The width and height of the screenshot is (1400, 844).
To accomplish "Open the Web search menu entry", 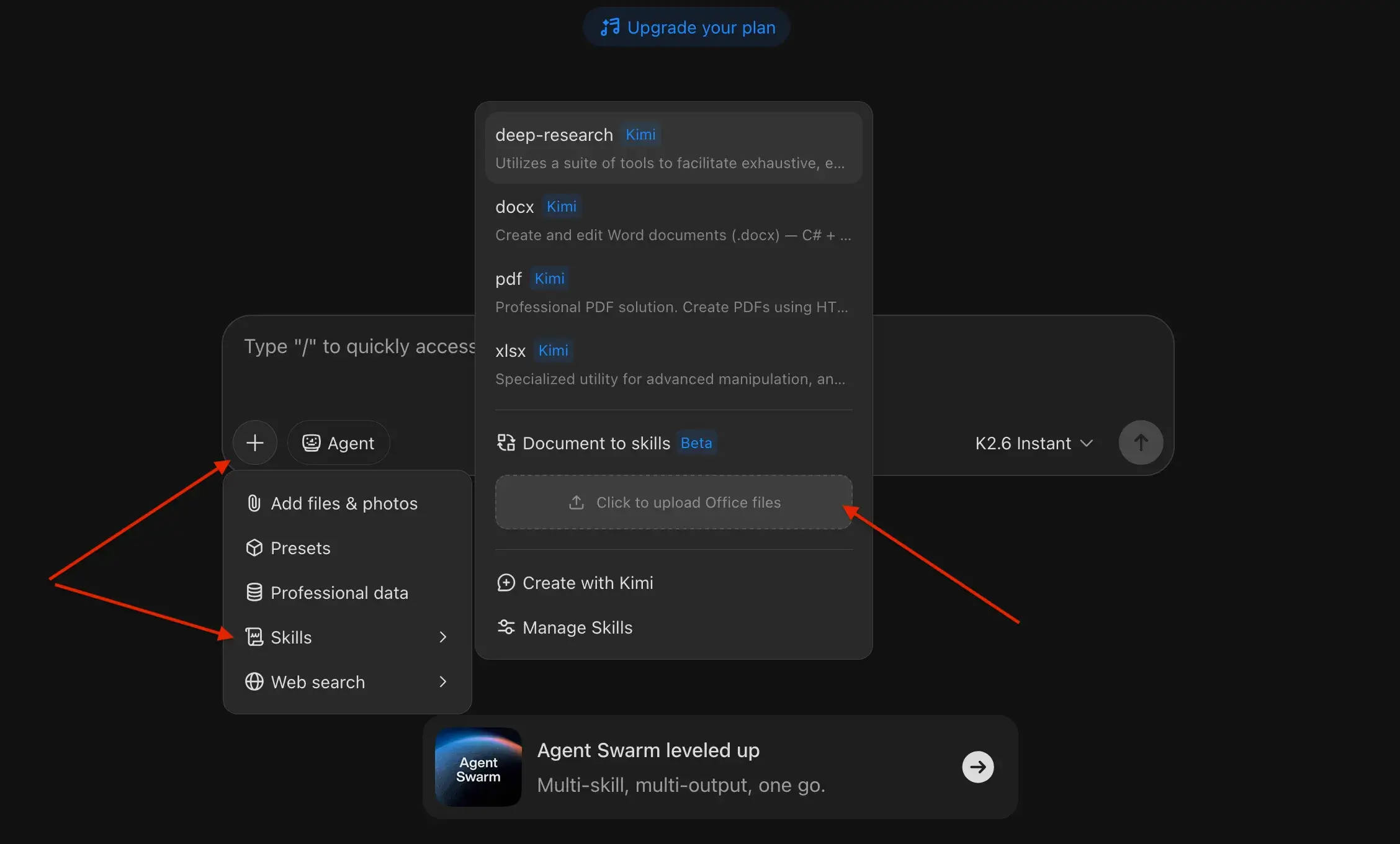I will 348,682.
